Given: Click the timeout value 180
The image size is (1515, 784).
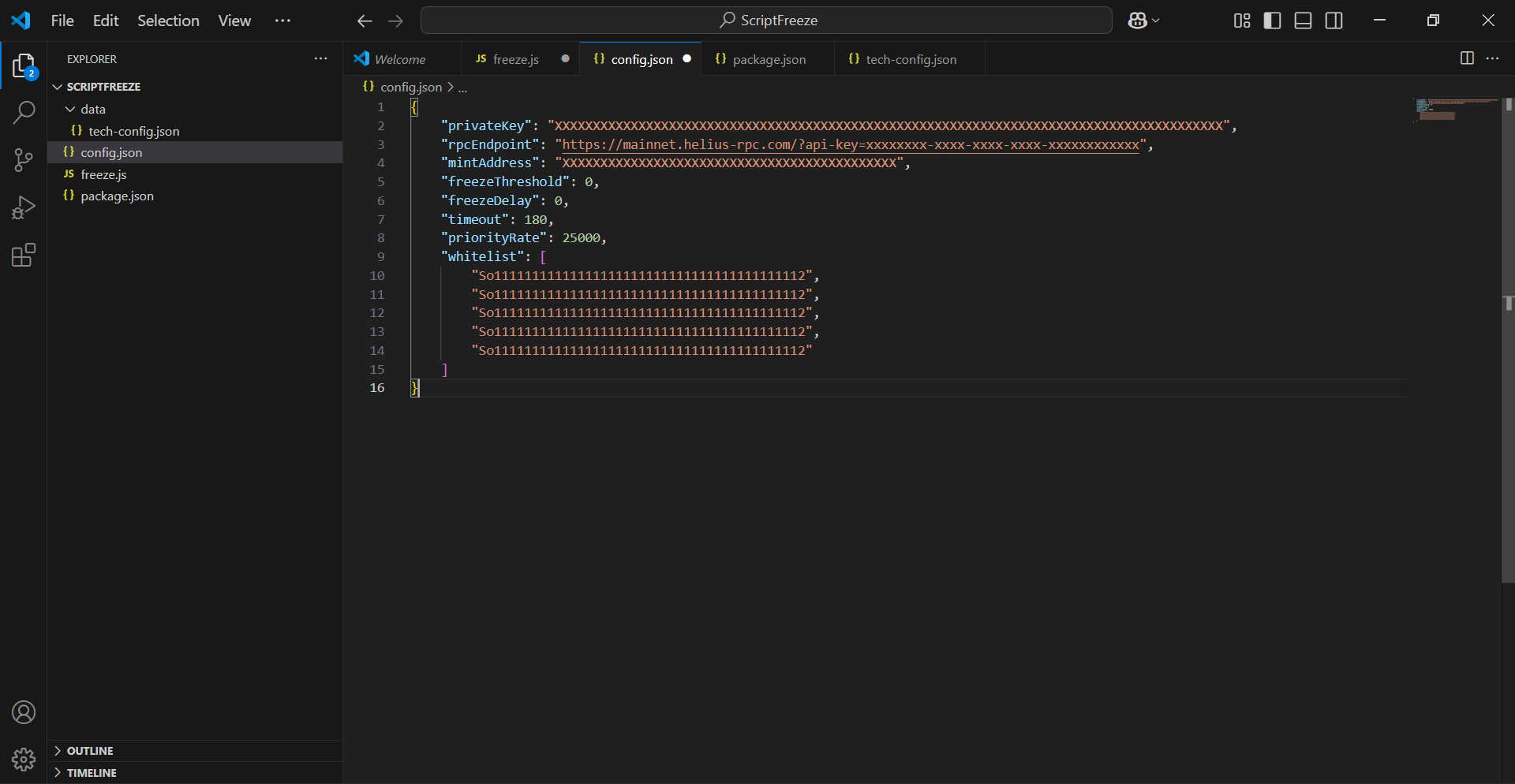Looking at the screenshot, I should coord(535,219).
